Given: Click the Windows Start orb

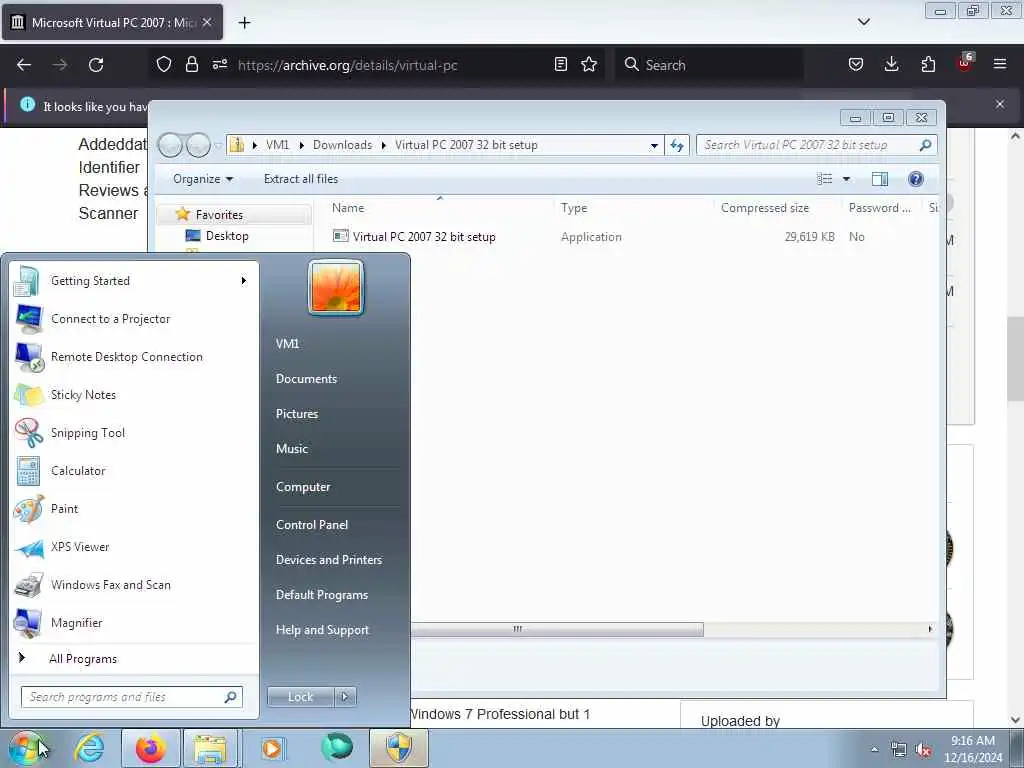Looking at the screenshot, I should (x=25, y=748).
